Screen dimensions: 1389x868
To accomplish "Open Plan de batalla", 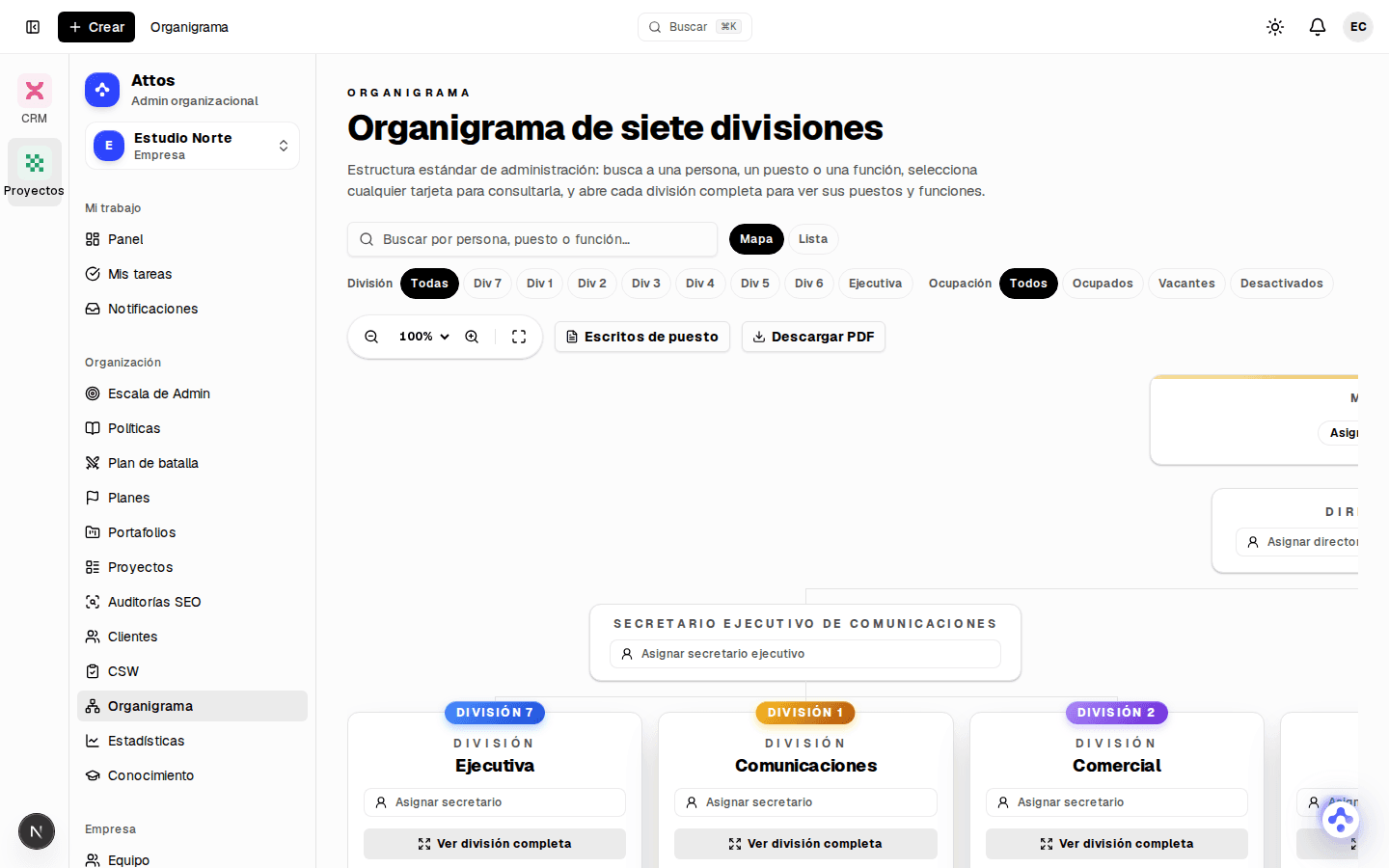I will tap(192, 463).
